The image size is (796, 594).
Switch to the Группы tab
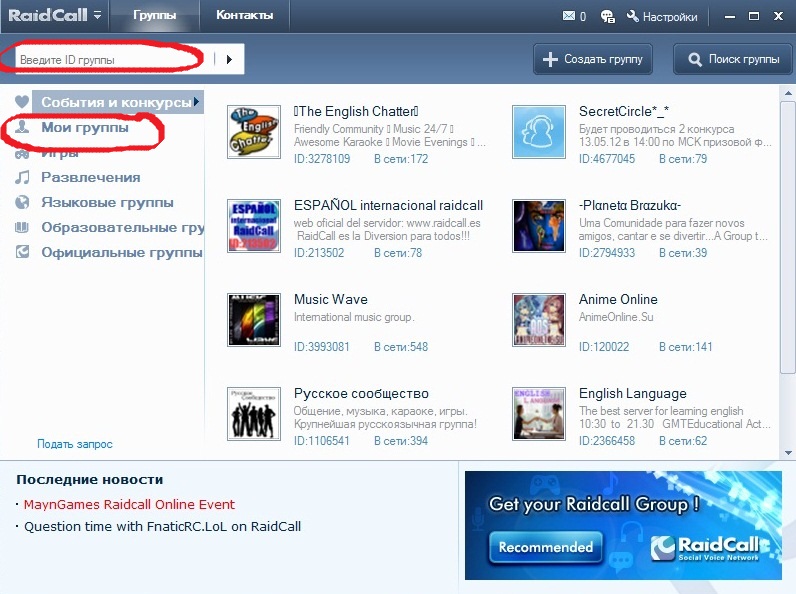tap(154, 16)
